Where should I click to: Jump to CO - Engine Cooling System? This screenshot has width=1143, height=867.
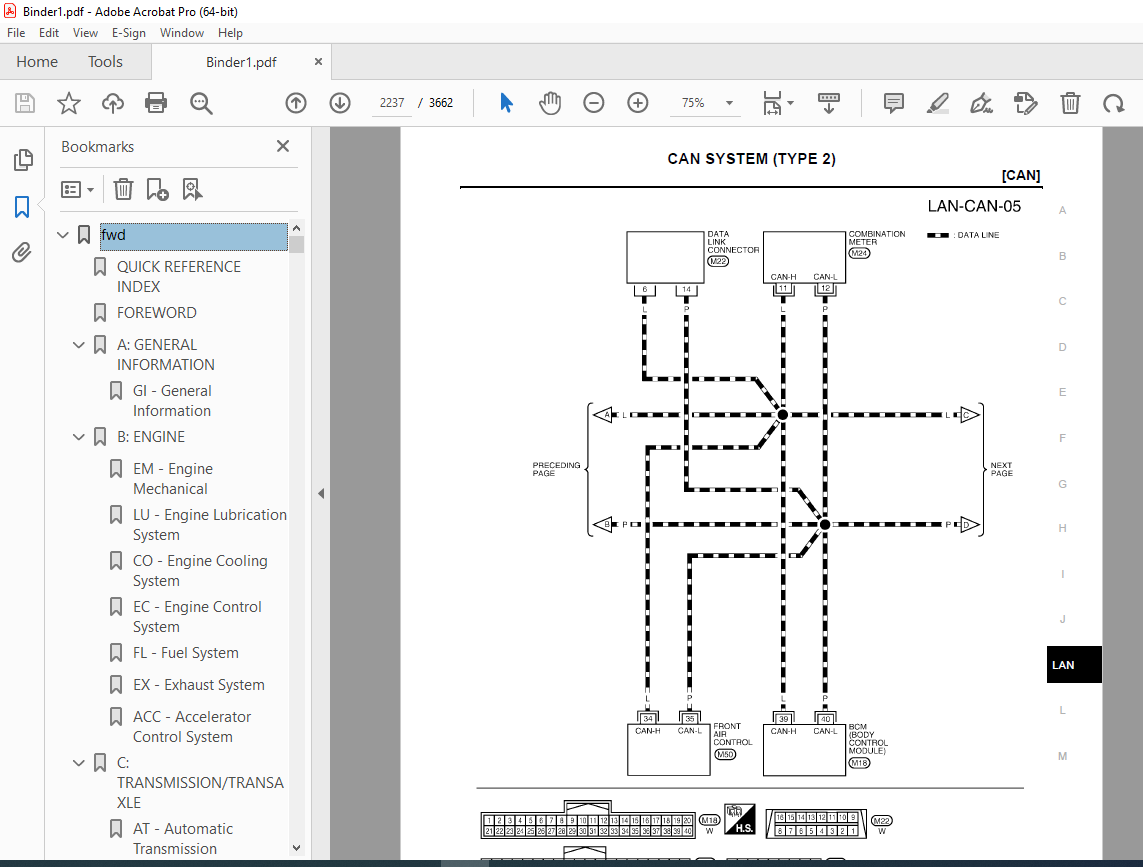coord(200,571)
